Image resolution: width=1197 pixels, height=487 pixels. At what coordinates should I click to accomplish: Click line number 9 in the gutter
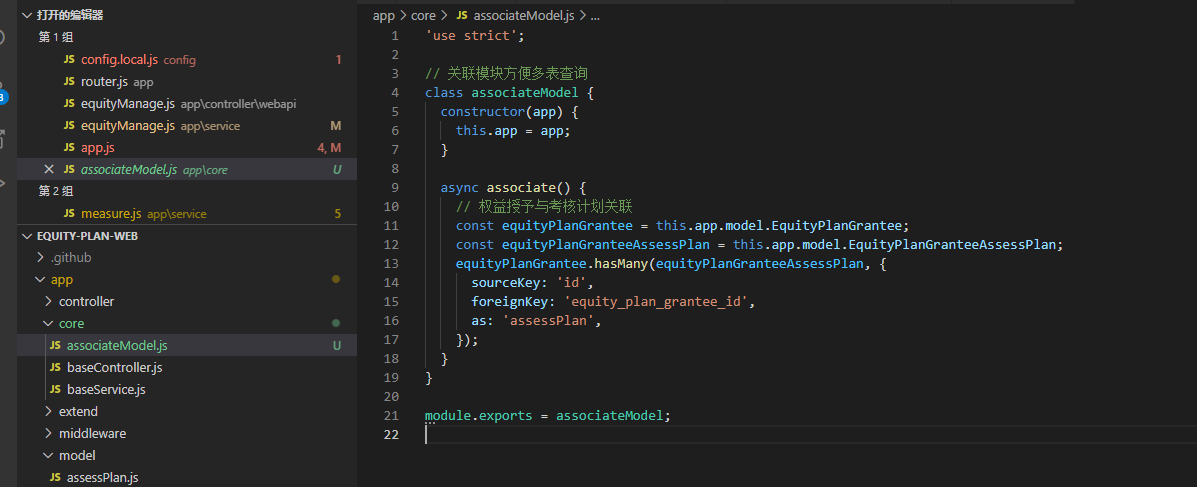pos(395,187)
